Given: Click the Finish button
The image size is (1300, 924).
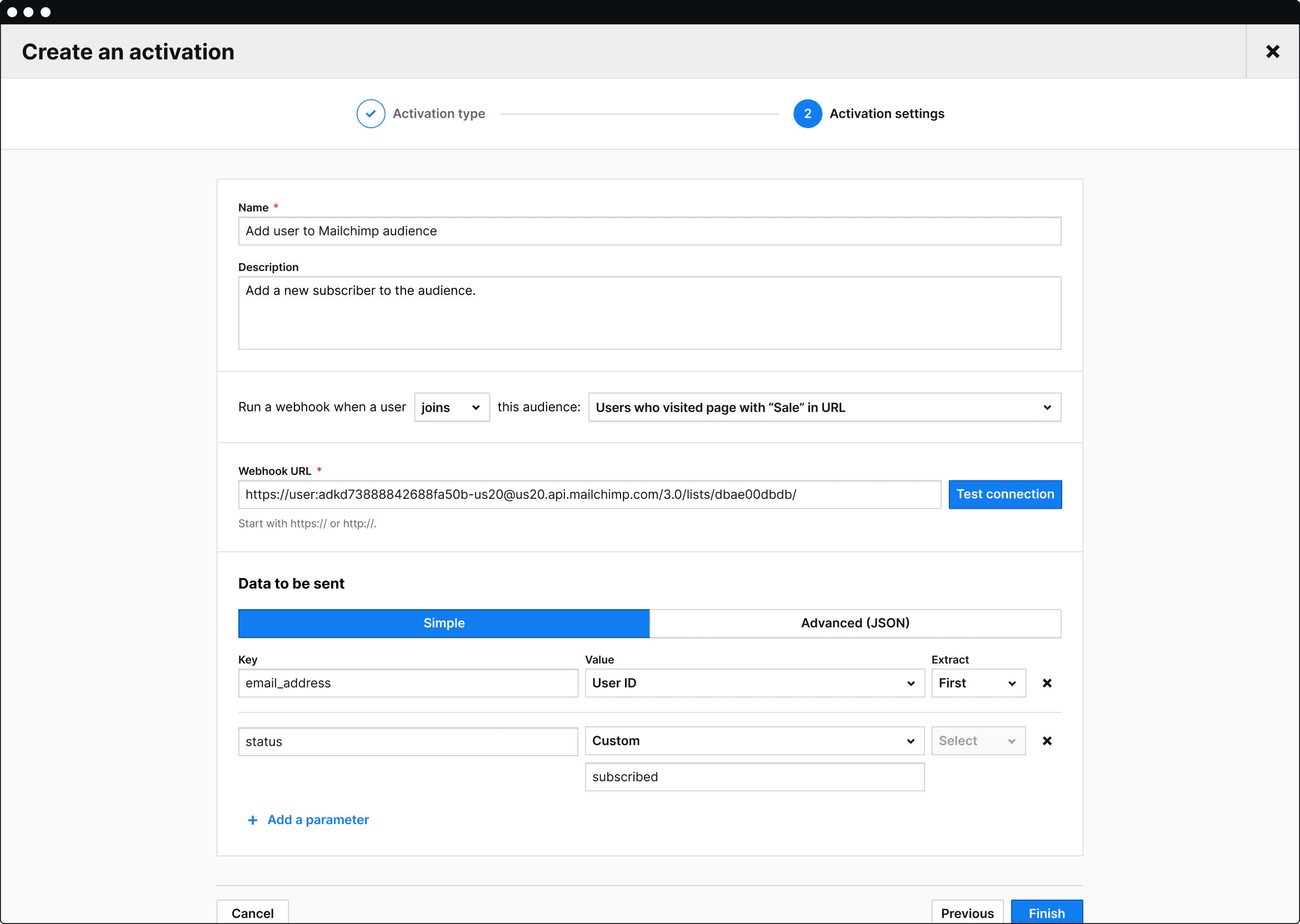Looking at the screenshot, I should [x=1046, y=913].
